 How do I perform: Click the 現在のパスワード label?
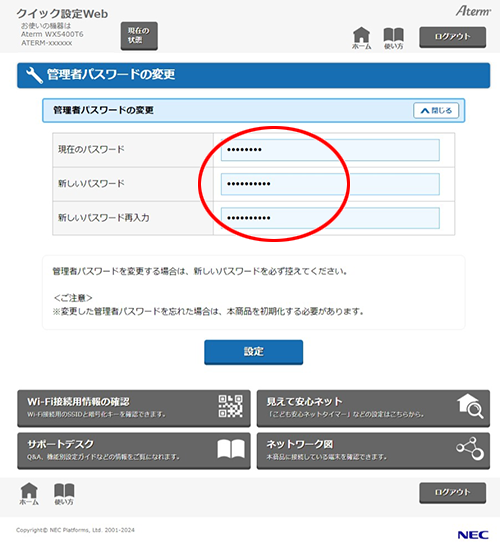(91, 150)
